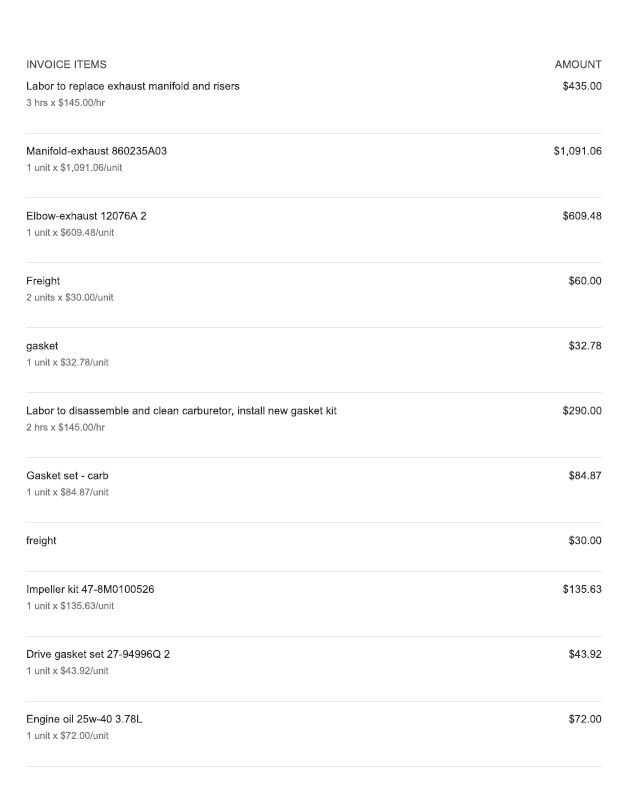Click the $72.00 engine oil amount
This screenshot has width=623, height=796.
pyautogui.click(x=585, y=719)
